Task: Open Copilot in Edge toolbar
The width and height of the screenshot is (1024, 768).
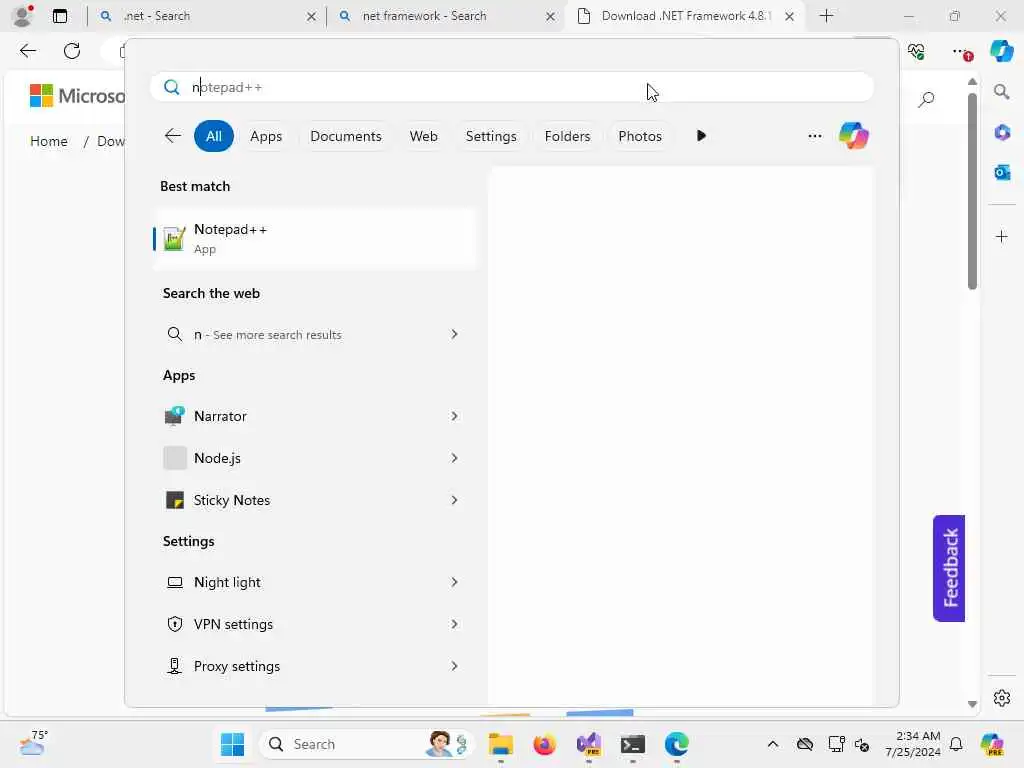Action: (x=1001, y=50)
